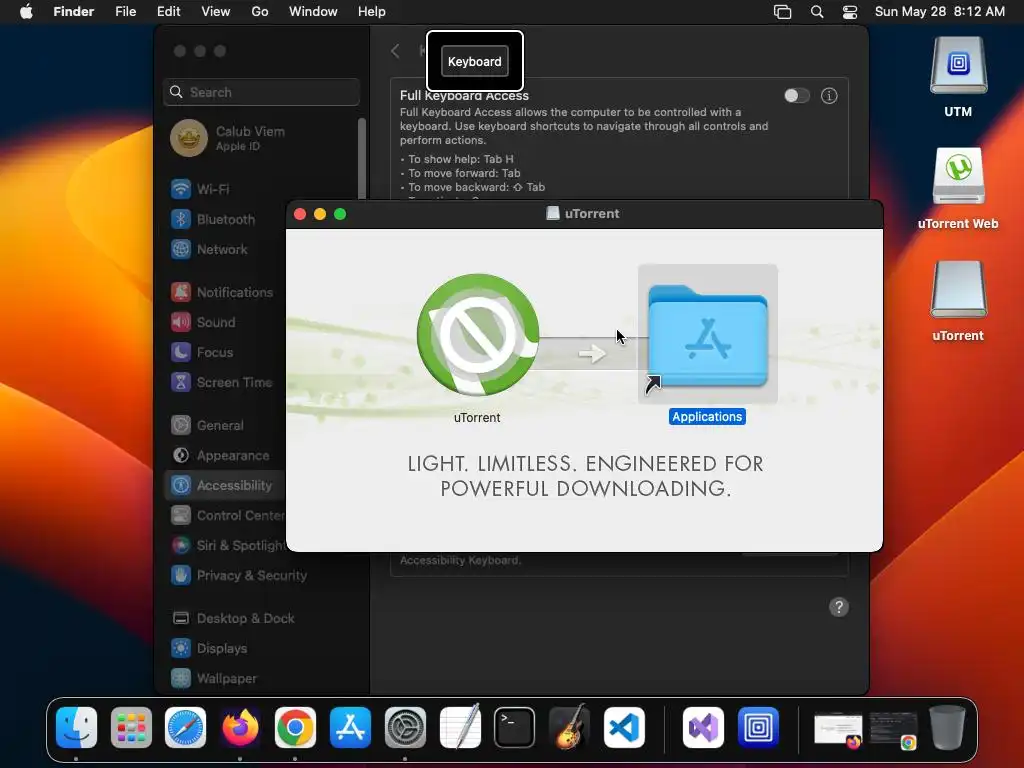Image resolution: width=1024 pixels, height=768 pixels.
Task: Launch Google Chrome from the Dock
Action: [295, 727]
